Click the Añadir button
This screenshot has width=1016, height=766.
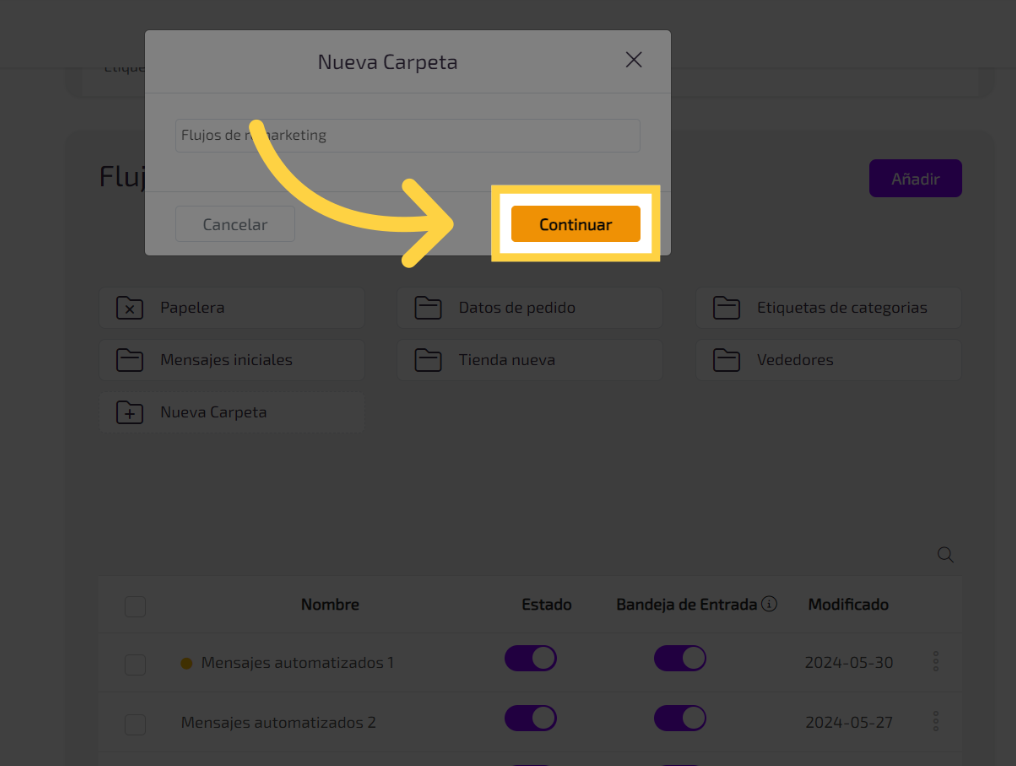(x=915, y=179)
